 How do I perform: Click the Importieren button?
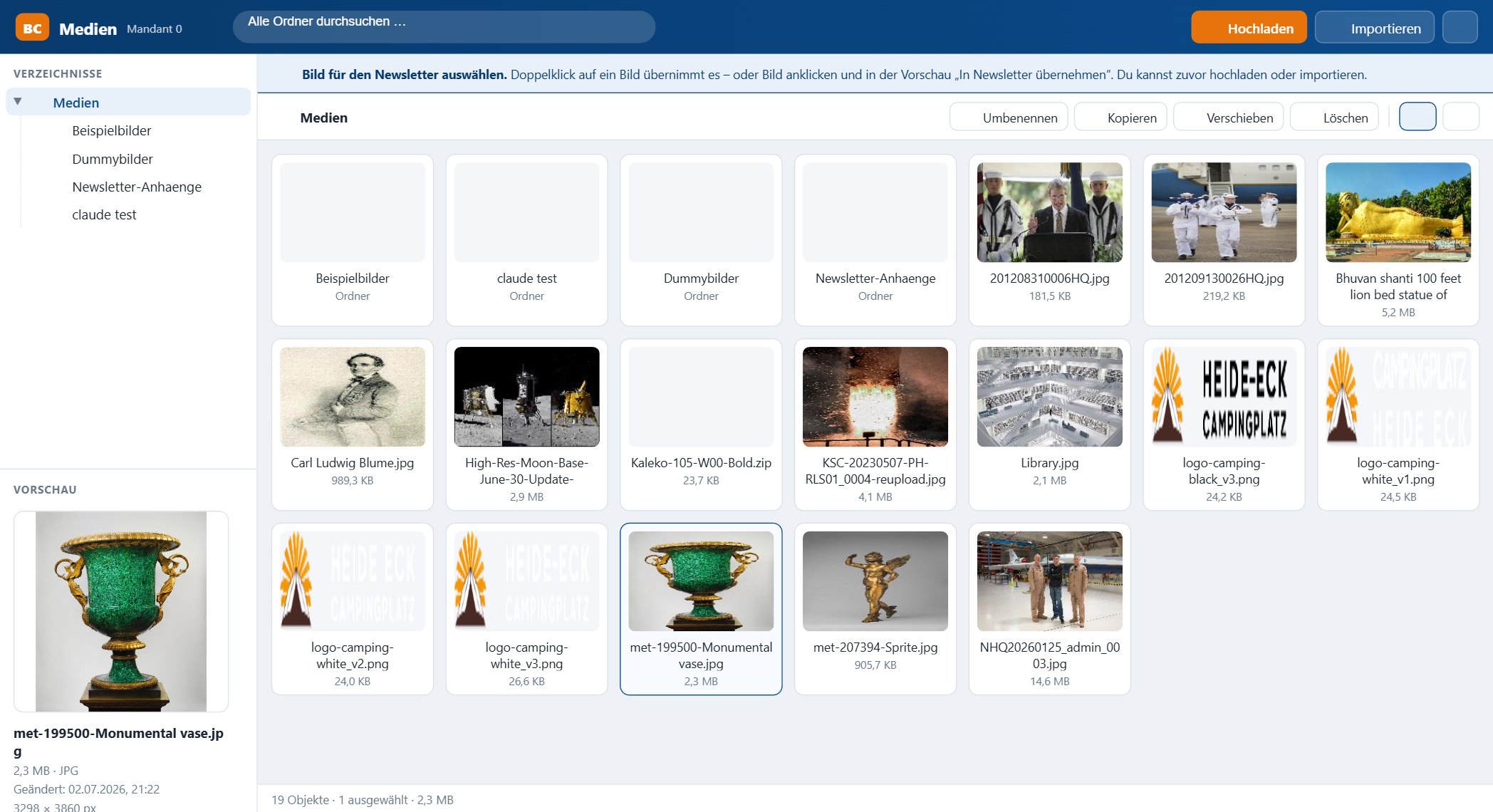[1374, 28]
